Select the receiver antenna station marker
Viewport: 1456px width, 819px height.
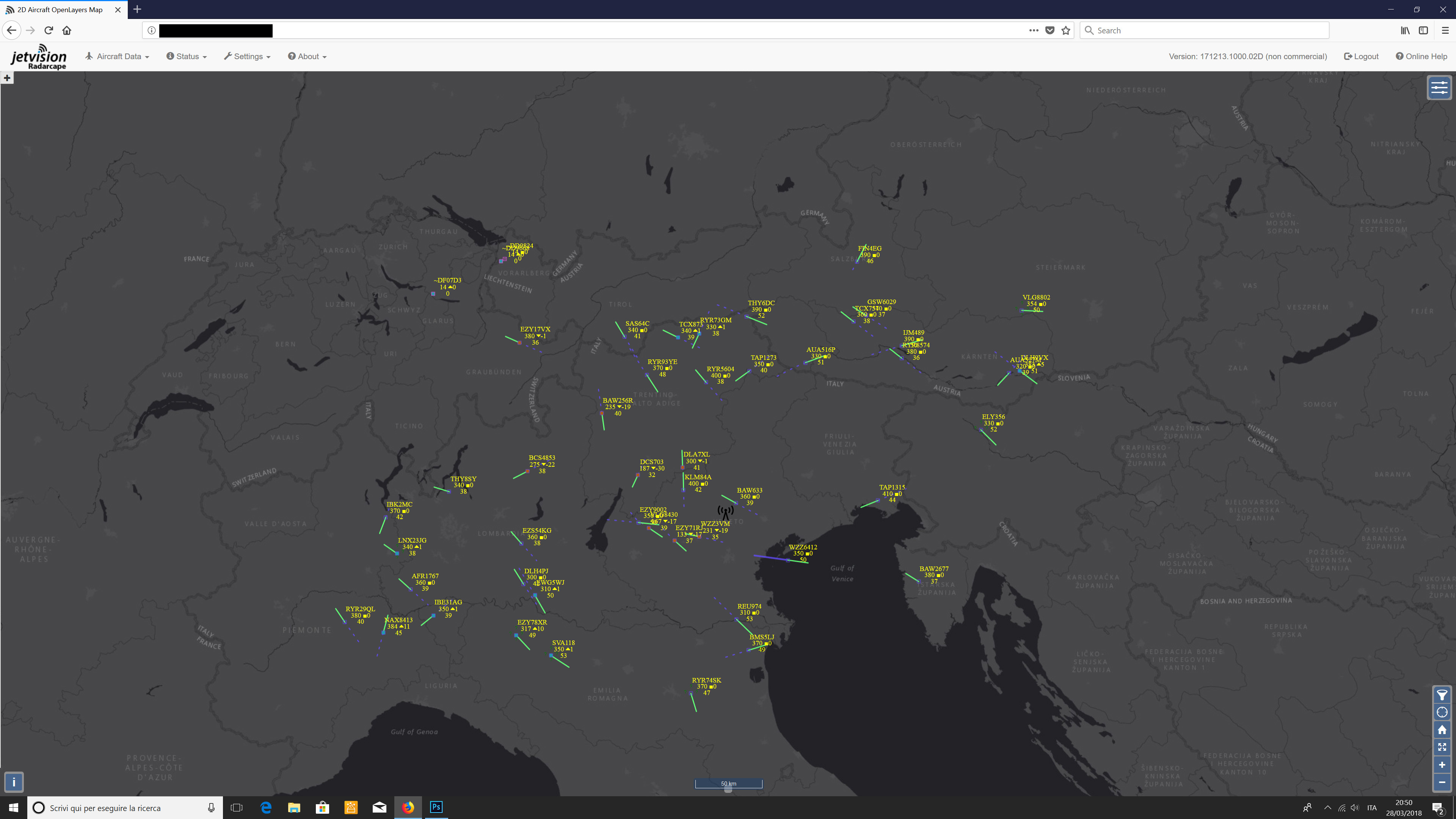pyautogui.click(x=725, y=513)
